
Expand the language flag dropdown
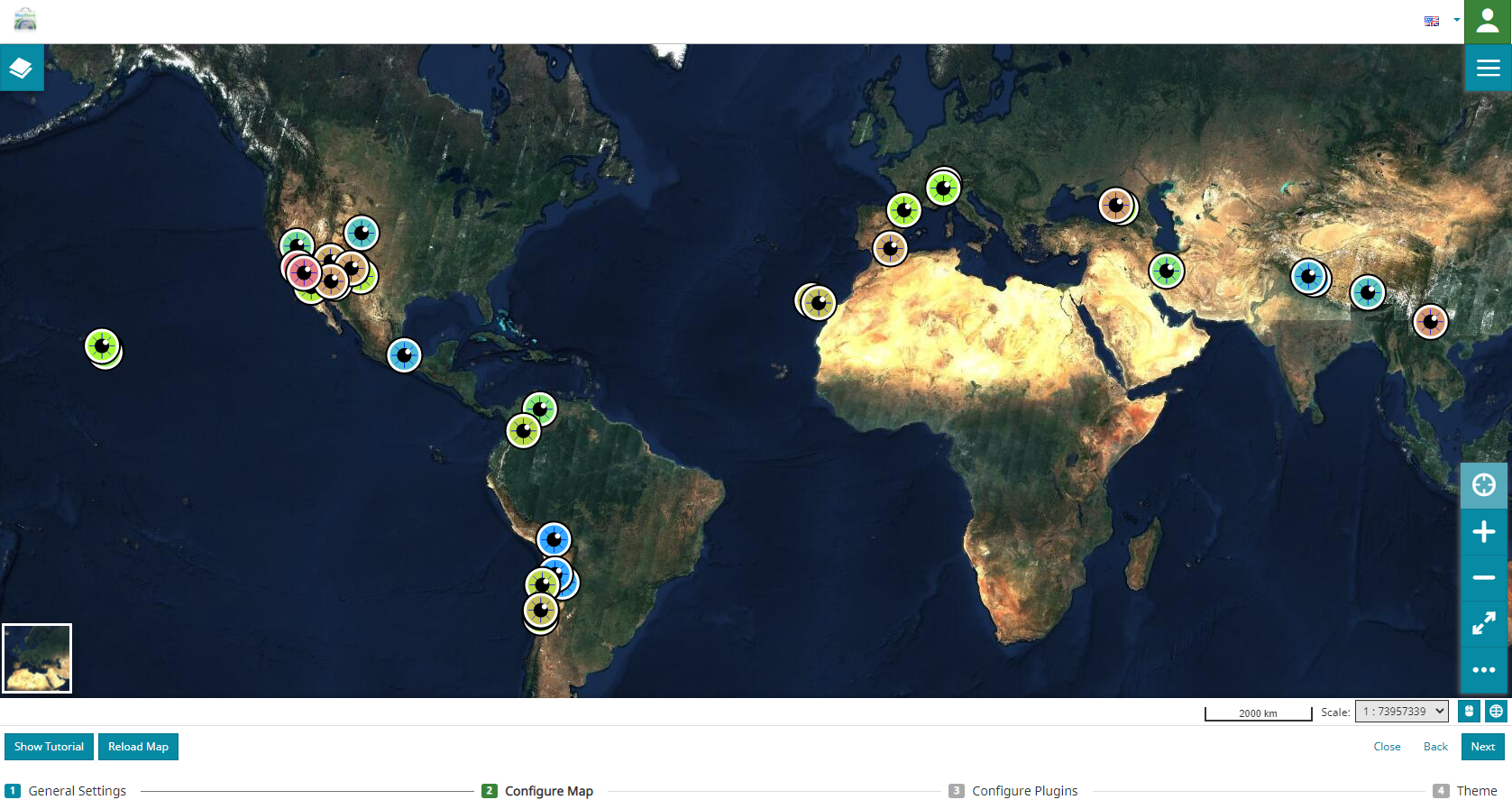coord(1442,21)
